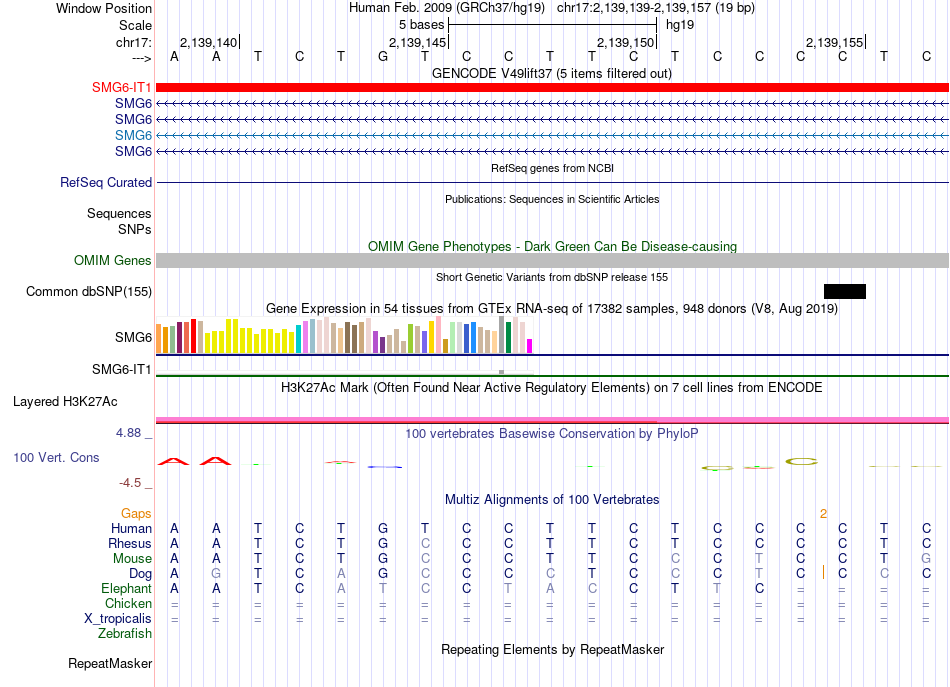
Task: Click the RepeatMasker track label
Action: pyautogui.click(x=110, y=663)
